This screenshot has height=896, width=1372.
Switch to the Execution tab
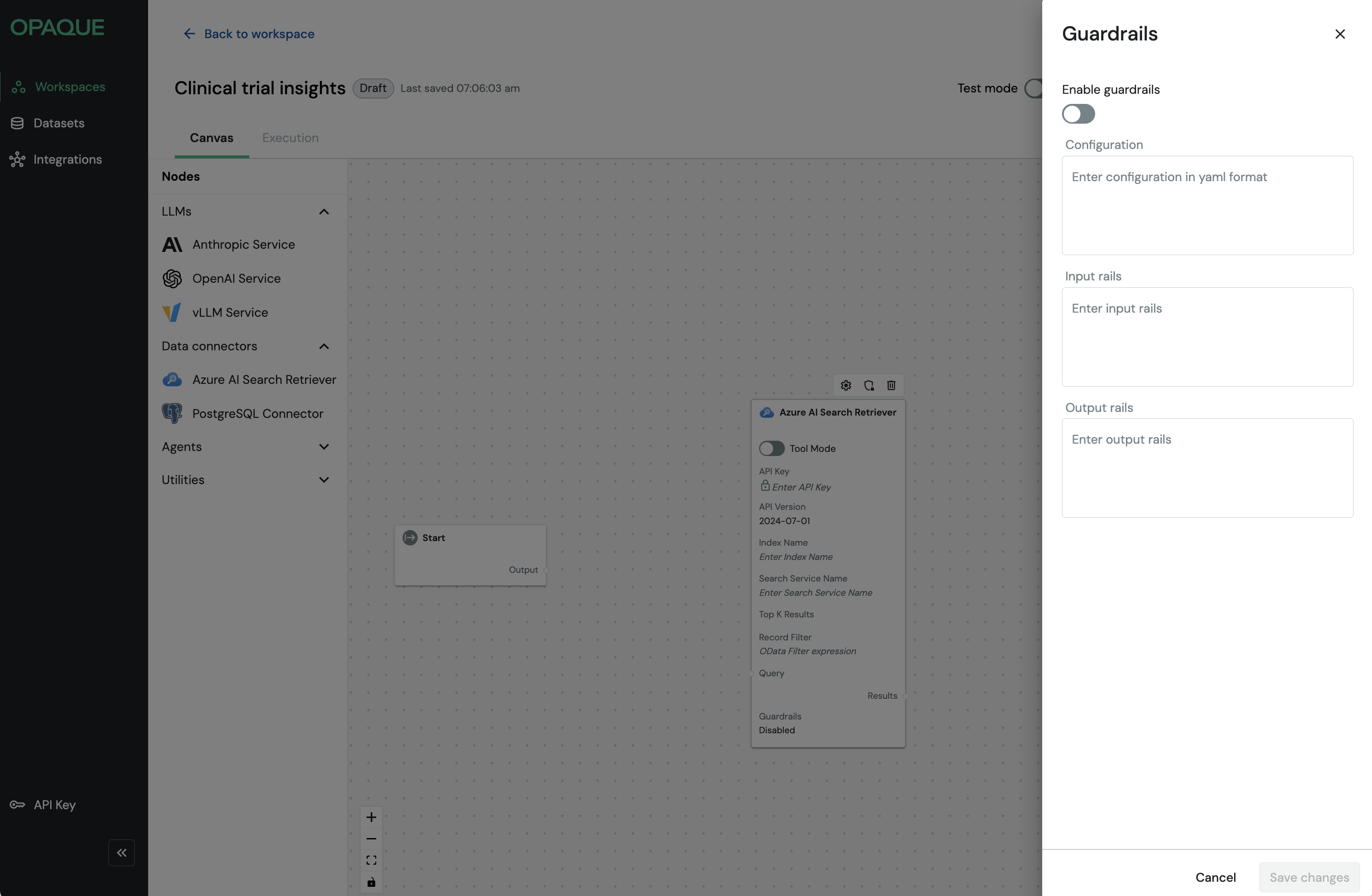click(290, 138)
